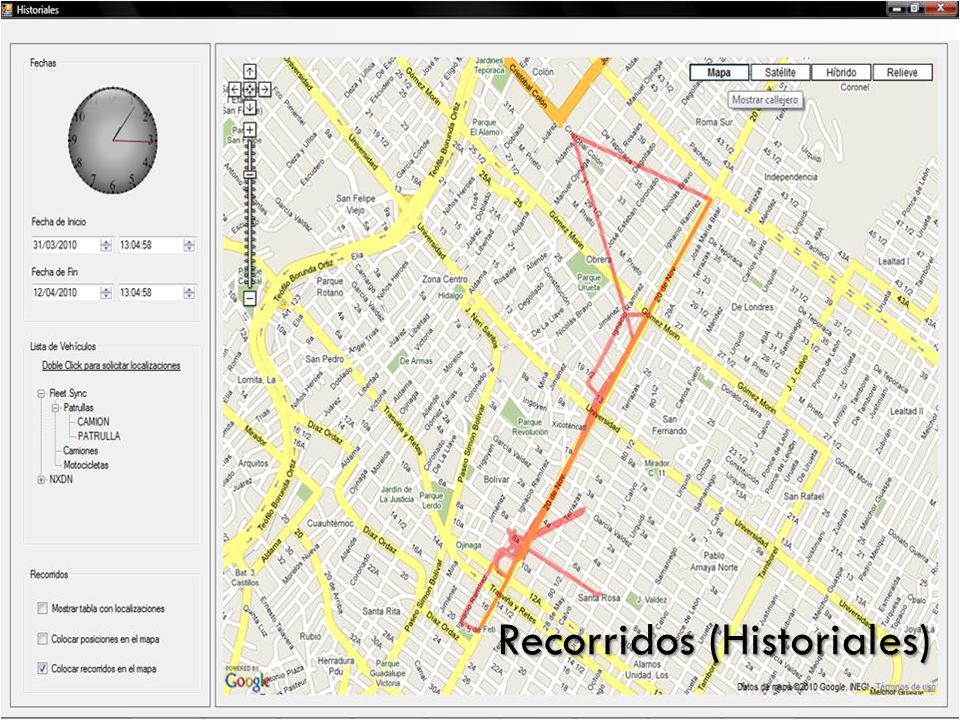Click the 'Roma Sur' map label
The width and height of the screenshot is (960, 720).
pyautogui.click(x=714, y=122)
